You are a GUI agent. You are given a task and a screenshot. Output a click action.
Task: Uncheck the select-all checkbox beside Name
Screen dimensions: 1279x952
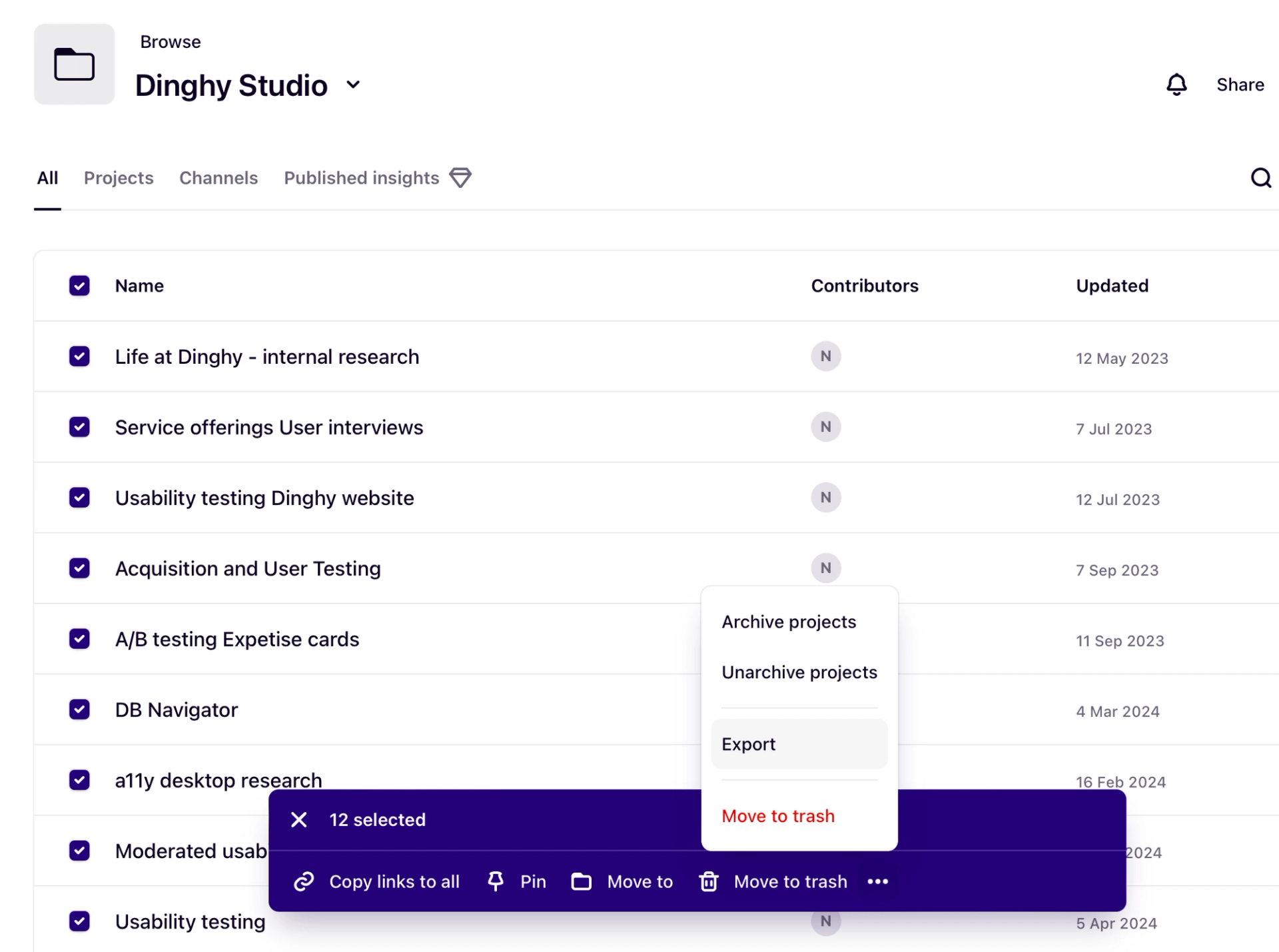click(x=79, y=286)
